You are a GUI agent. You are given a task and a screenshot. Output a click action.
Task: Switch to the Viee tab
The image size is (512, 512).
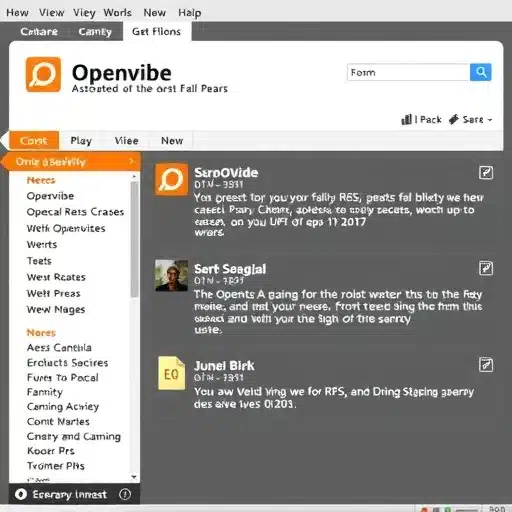point(126,141)
